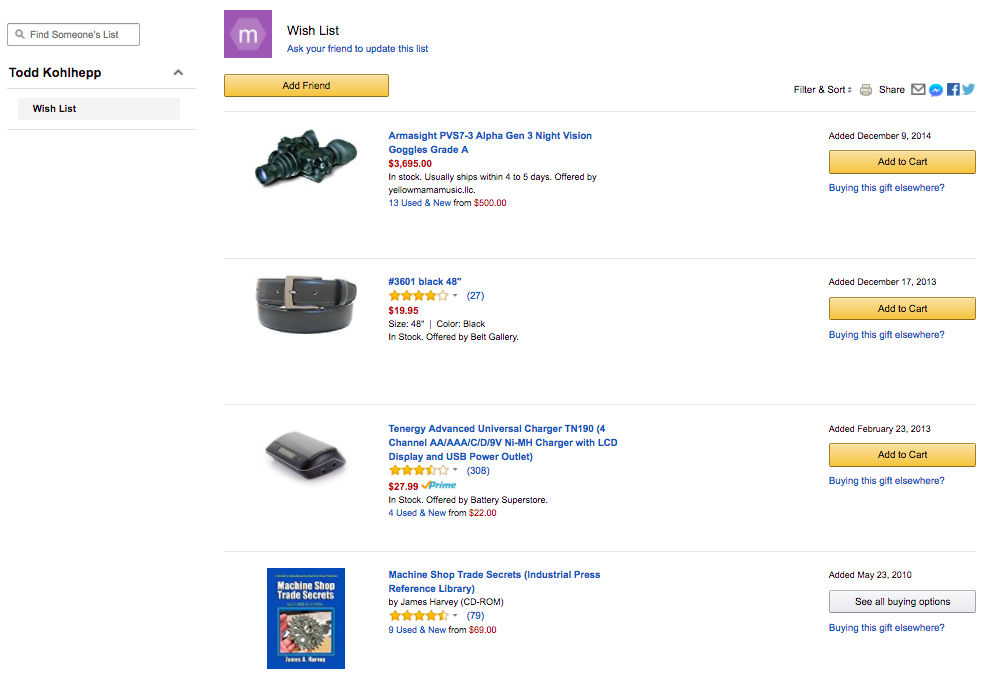Share the list via email envelope icon

919,89
